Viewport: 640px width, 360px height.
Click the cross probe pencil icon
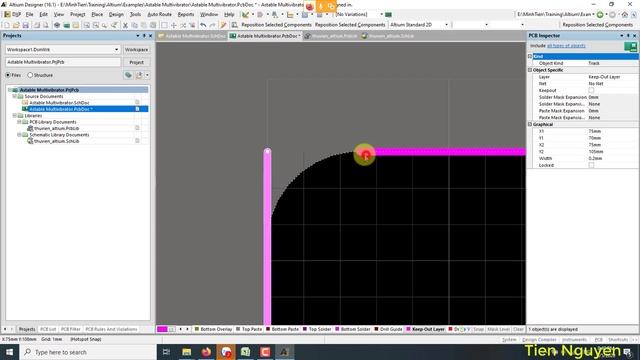223,25
